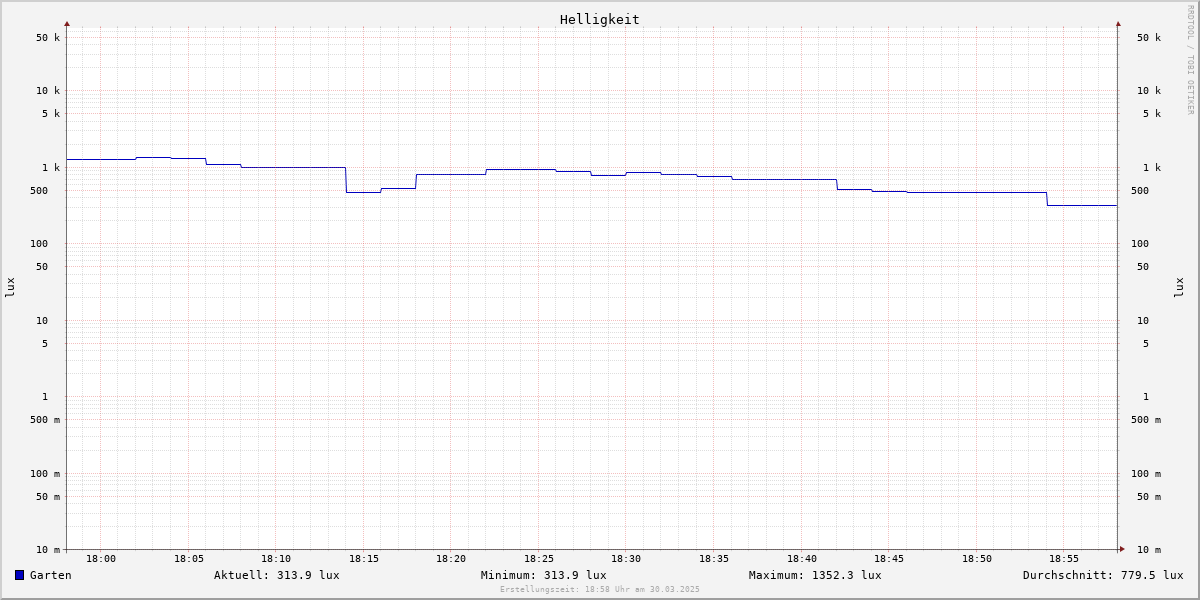Screen dimensions: 1200x600
Task: Click the 18:00 time axis label
Action: [x=101, y=559]
